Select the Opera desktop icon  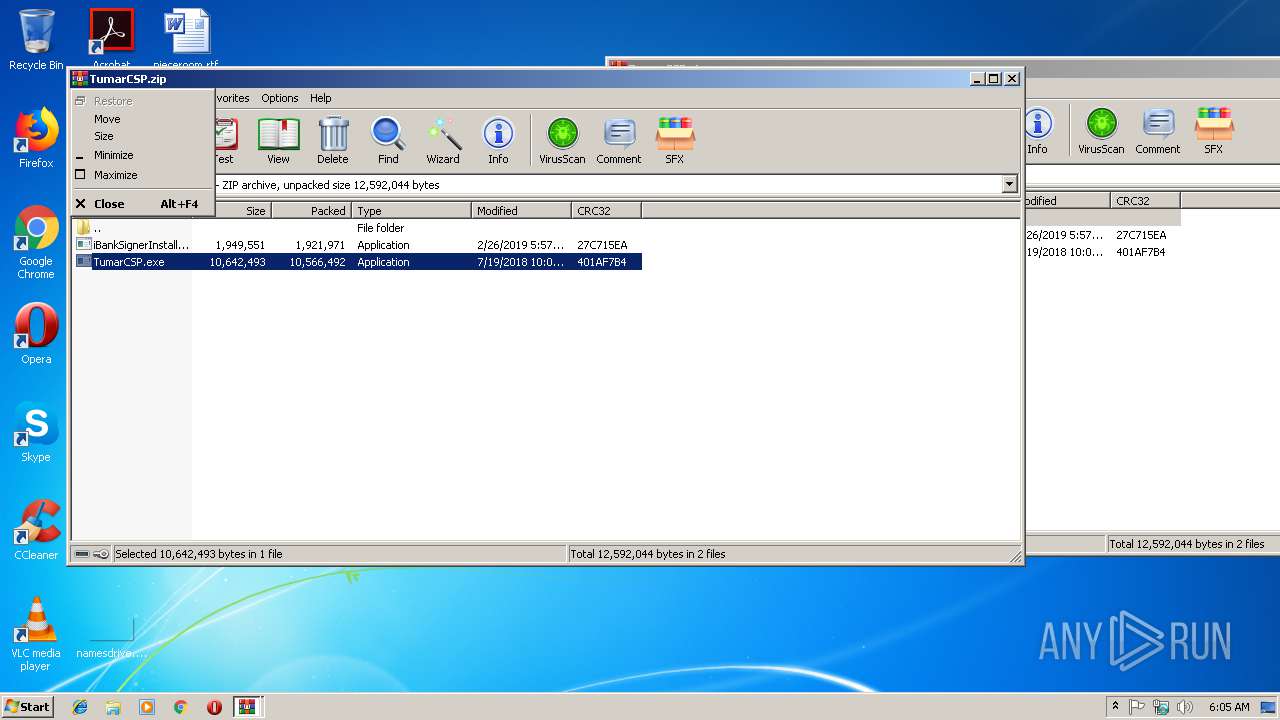[36, 334]
